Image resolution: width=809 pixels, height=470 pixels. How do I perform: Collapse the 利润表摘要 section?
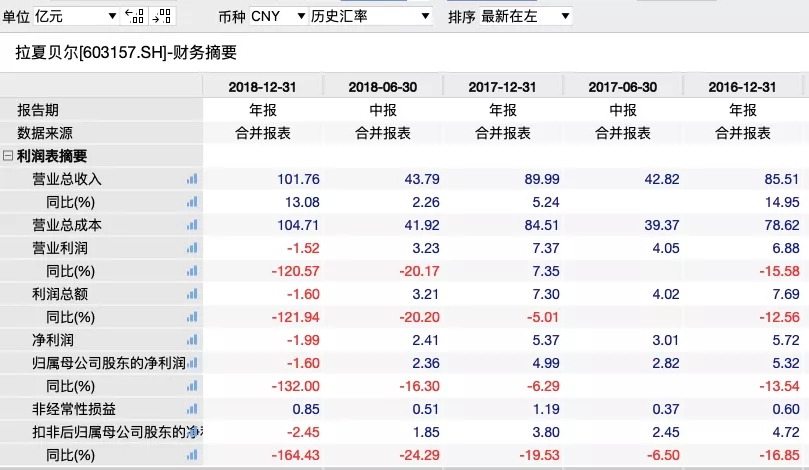click(x=8, y=155)
